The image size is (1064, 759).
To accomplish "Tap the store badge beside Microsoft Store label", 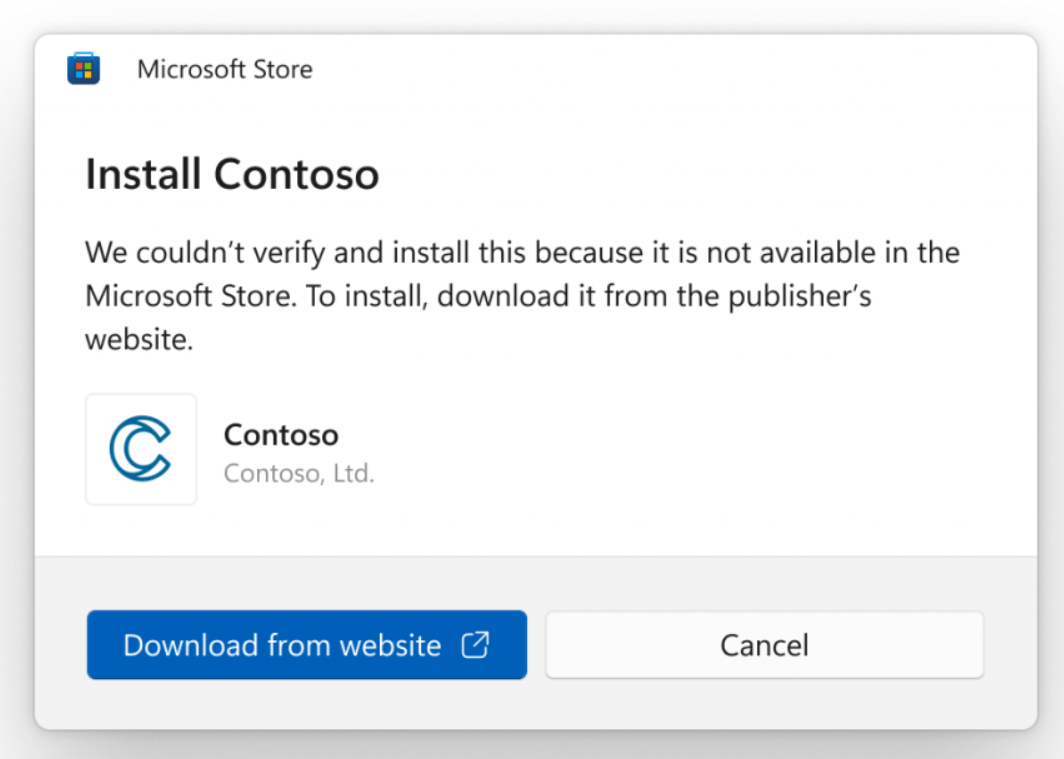I will click(x=84, y=68).
